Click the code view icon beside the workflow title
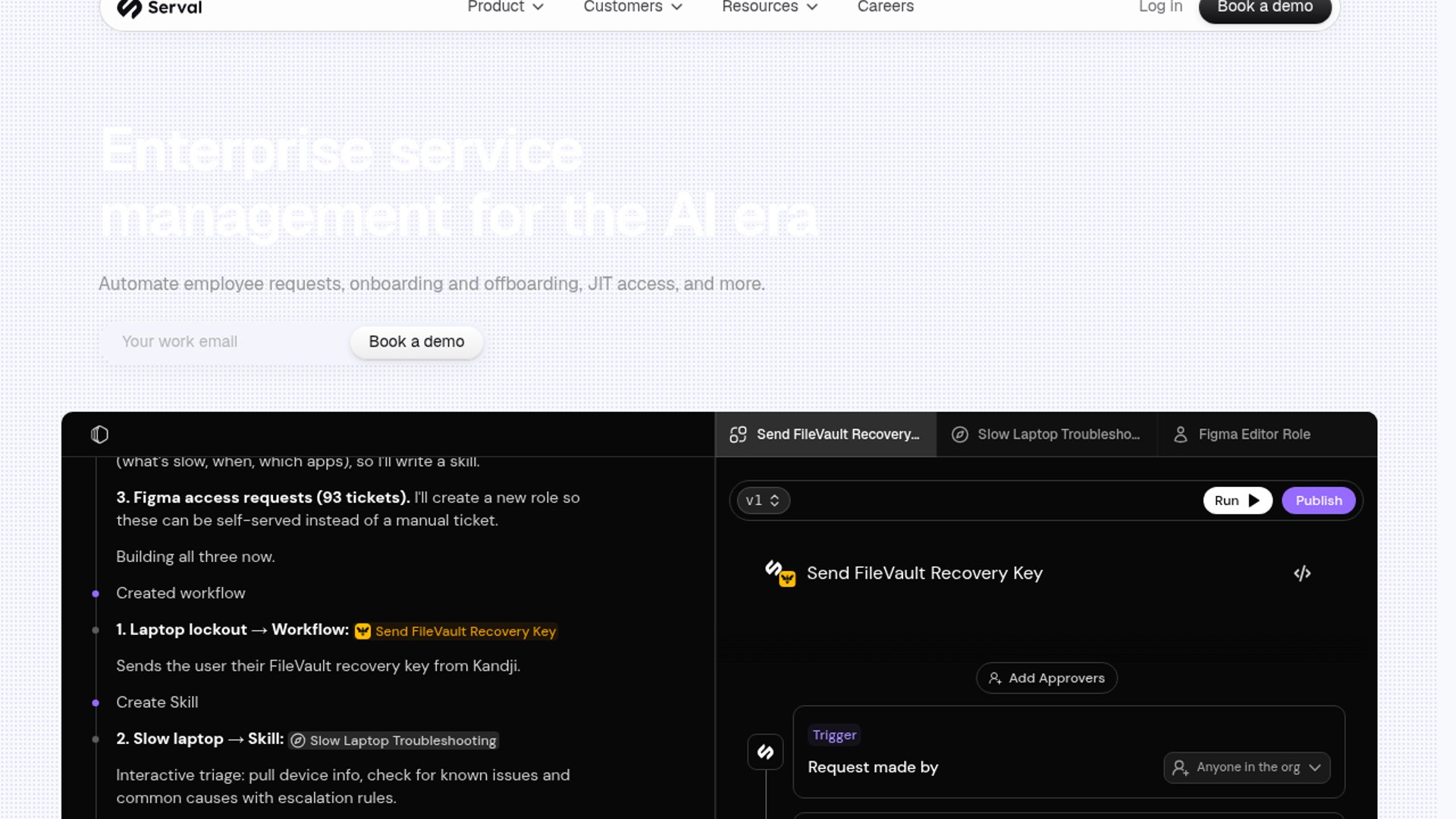This screenshot has width=1456, height=819. 1302,573
